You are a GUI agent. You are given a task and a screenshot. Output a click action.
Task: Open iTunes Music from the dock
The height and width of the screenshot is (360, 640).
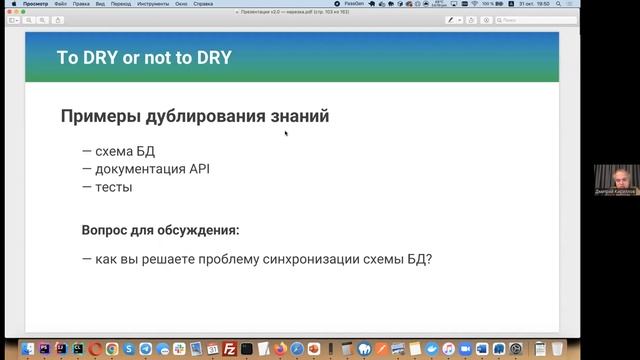448,349
